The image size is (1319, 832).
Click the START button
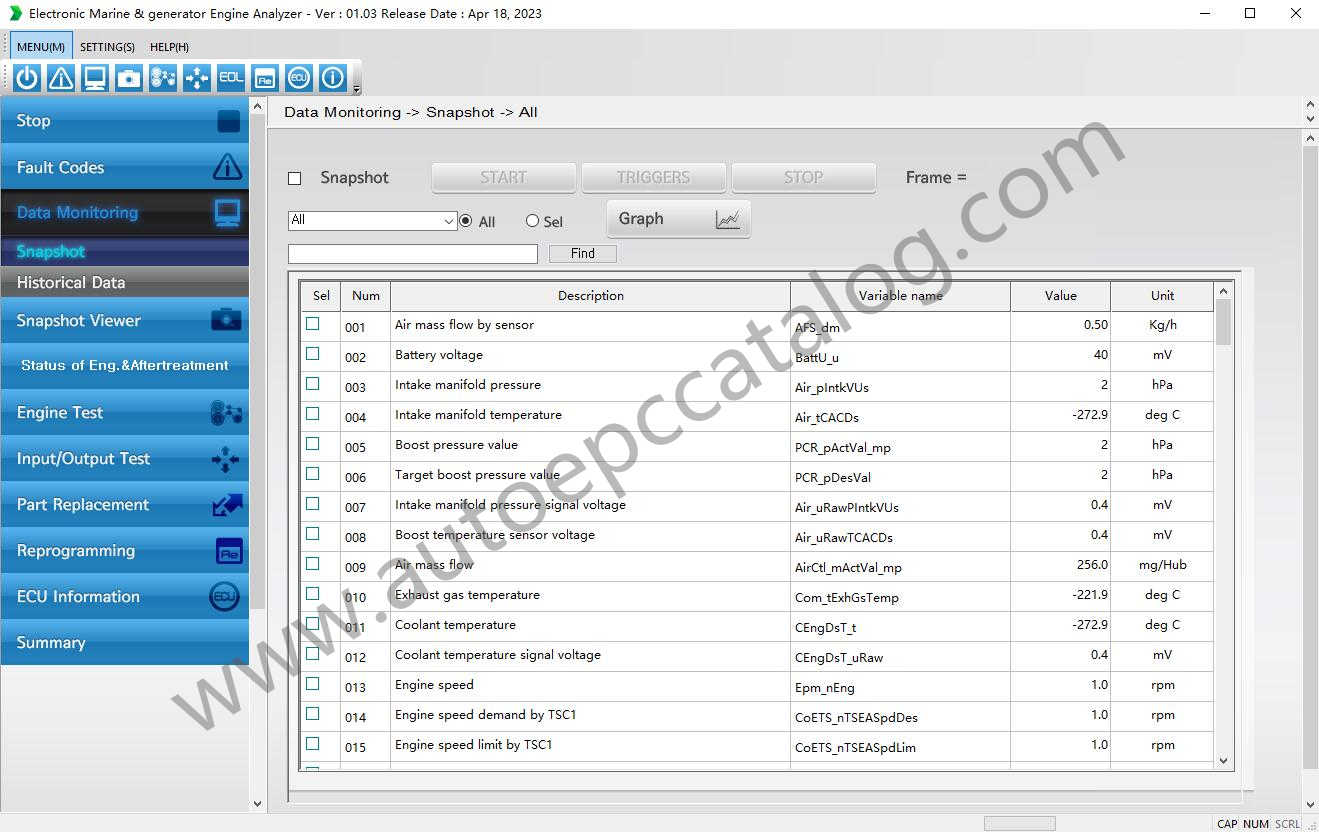click(x=504, y=178)
